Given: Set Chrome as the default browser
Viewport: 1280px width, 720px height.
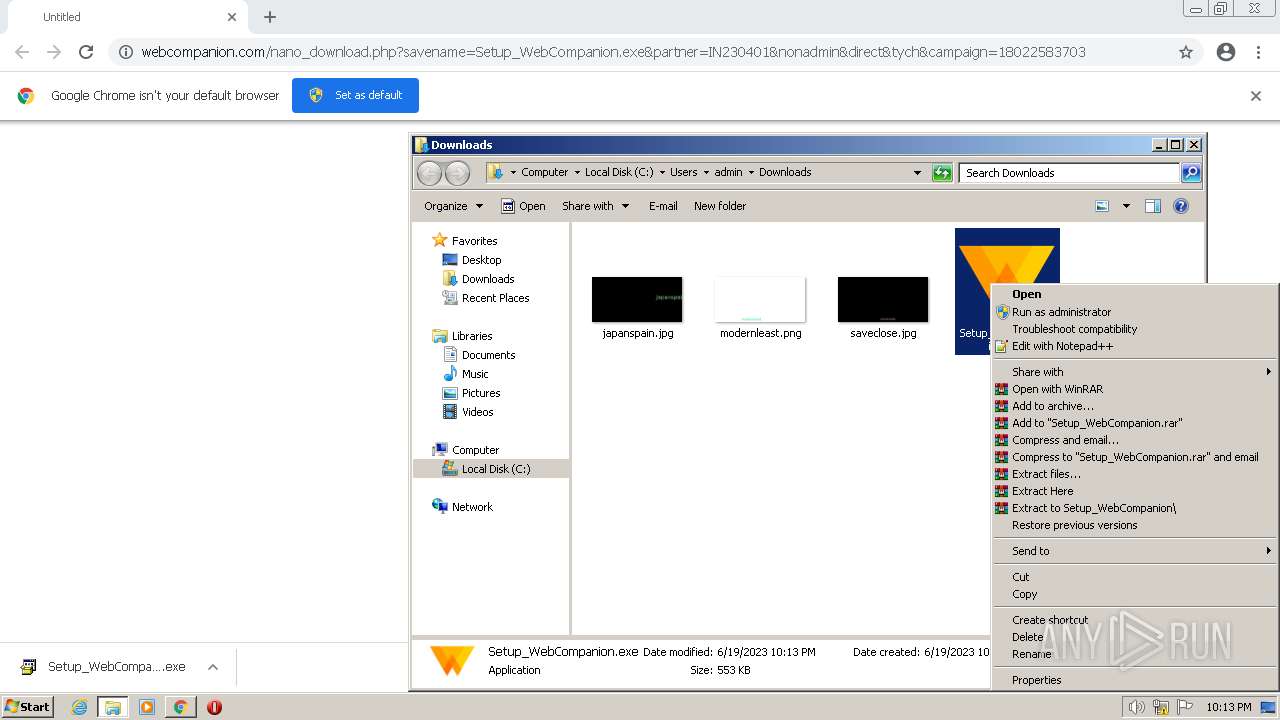Looking at the screenshot, I should pyautogui.click(x=355, y=95).
